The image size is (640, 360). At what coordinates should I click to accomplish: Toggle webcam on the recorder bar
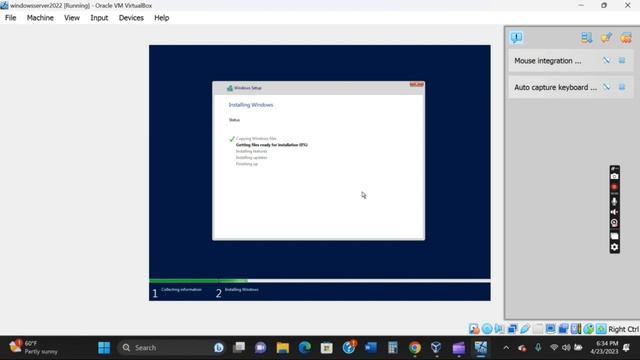click(x=614, y=223)
